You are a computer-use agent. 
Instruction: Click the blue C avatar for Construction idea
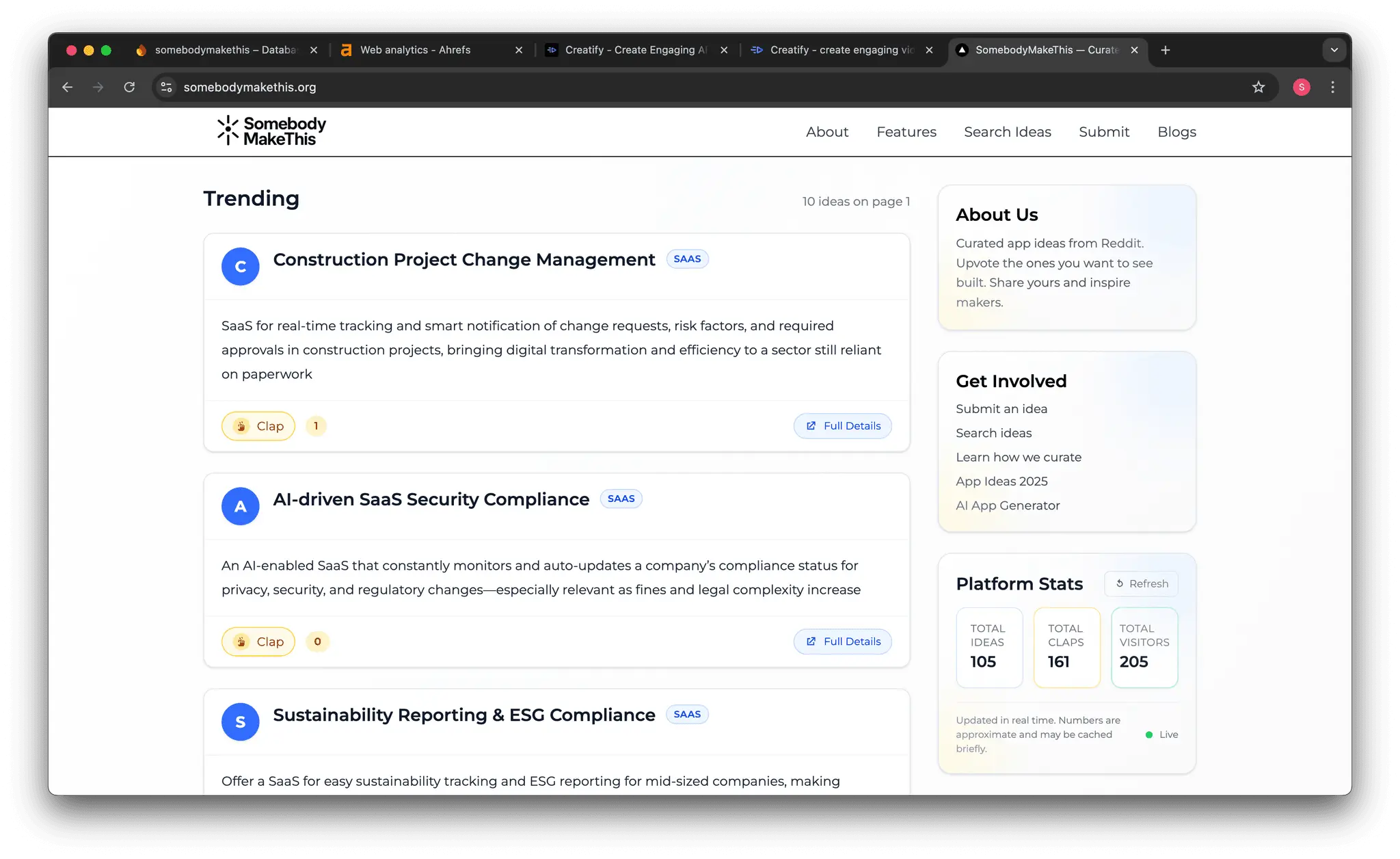(x=241, y=267)
